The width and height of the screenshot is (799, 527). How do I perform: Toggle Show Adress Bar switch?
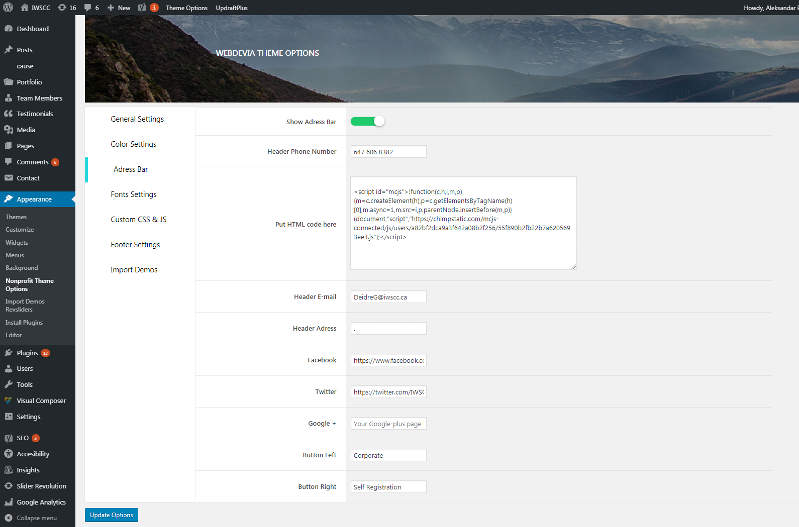click(367, 121)
